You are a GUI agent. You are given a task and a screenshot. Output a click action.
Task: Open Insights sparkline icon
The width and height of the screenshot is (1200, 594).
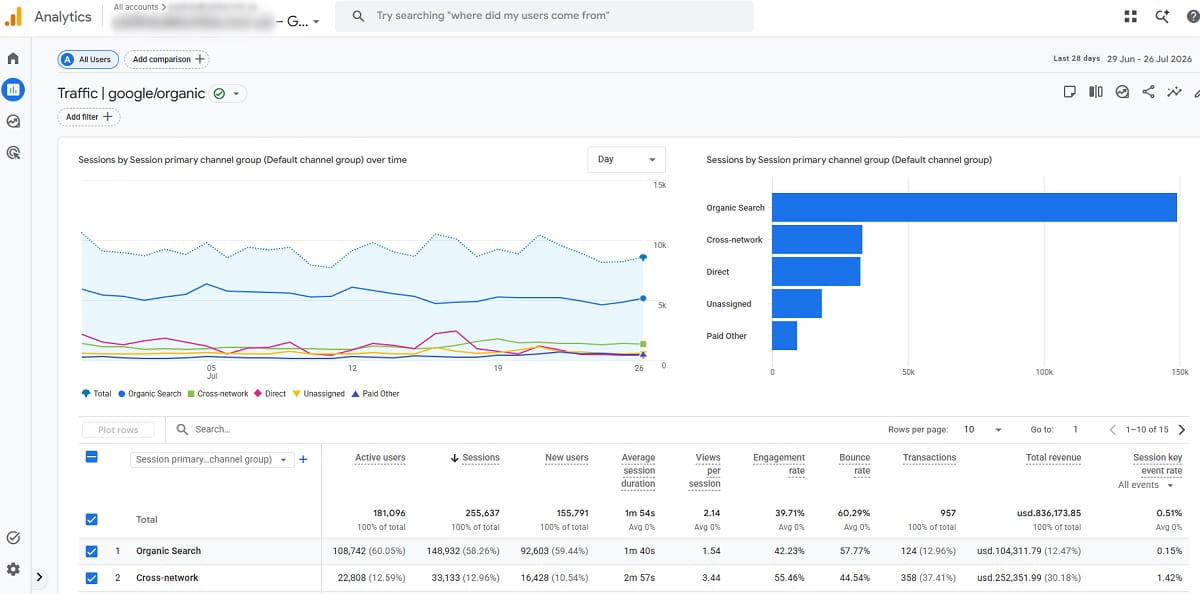(1175, 92)
